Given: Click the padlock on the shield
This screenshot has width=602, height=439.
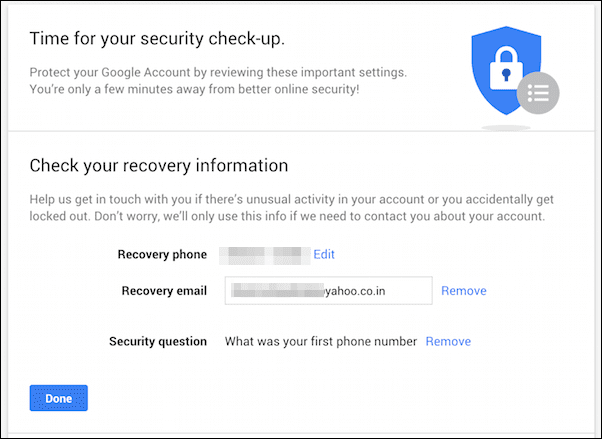Looking at the screenshot, I should 506,68.
